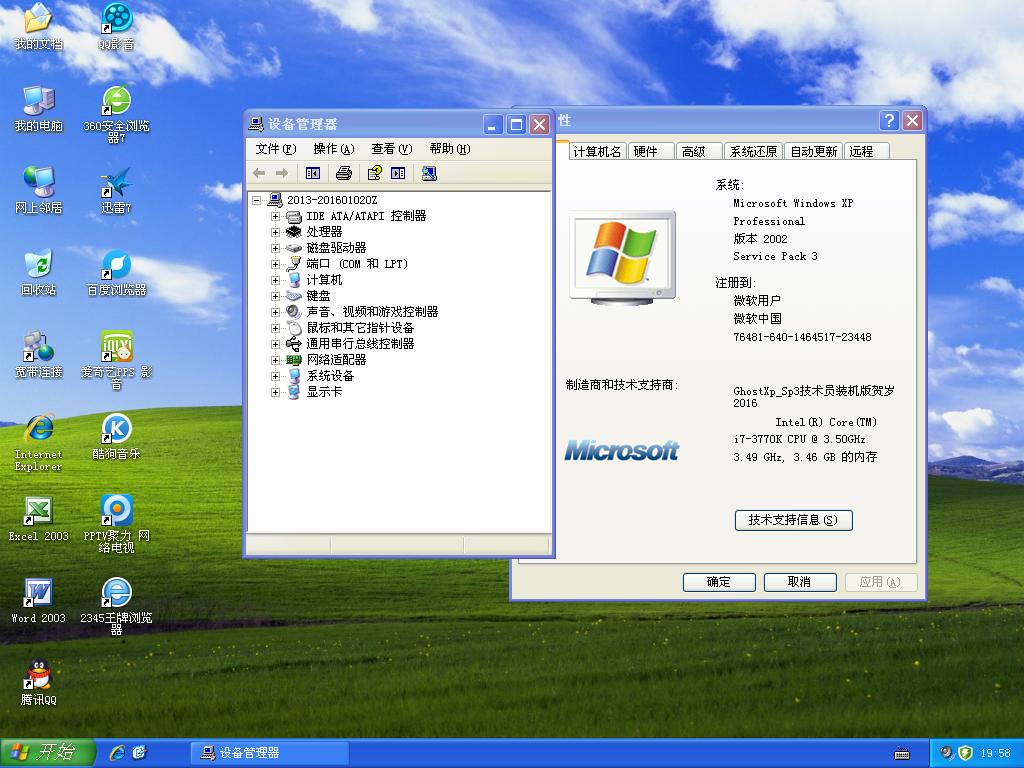This screenshot has height=768, width=1024.
Task: Launch 爱奇艺PPS影音 shortcut
Action: pyautogui.click(x=116, y=360)
